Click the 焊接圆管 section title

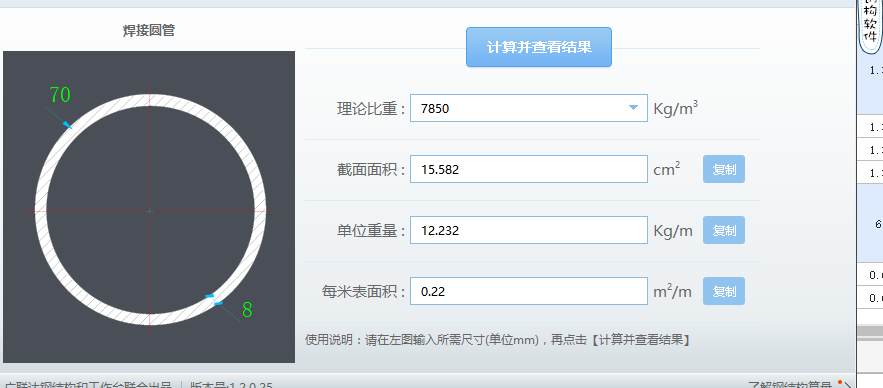tap(149, 30)
